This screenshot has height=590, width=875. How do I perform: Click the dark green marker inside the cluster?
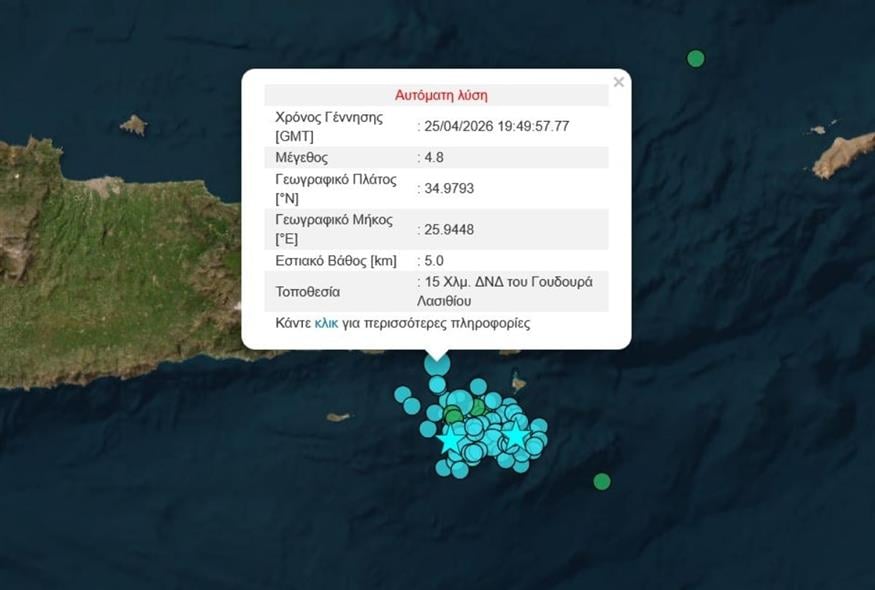[x=453, y=415]
